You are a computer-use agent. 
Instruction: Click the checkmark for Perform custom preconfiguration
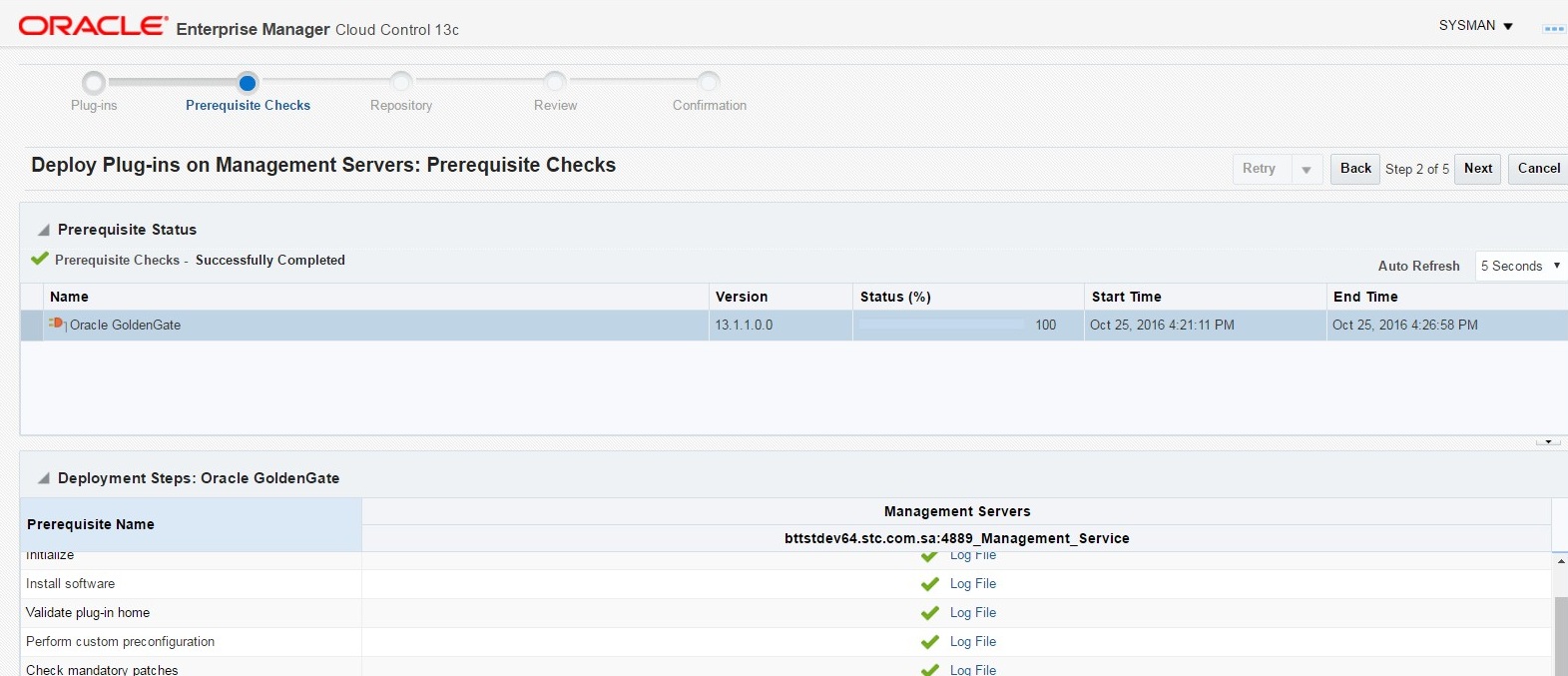click(x=930, y=642)
